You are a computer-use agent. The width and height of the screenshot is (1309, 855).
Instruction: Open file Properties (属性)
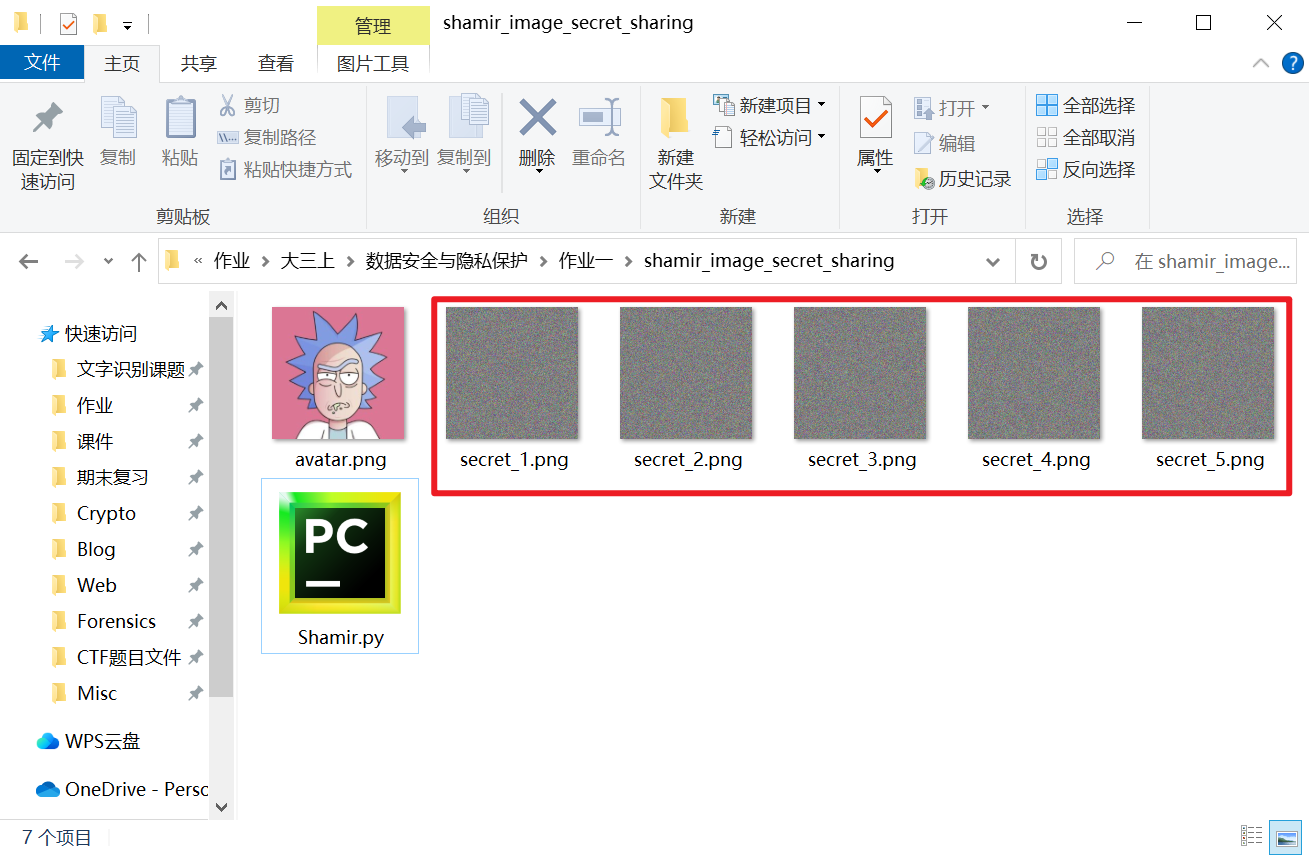tap(874, 130)
